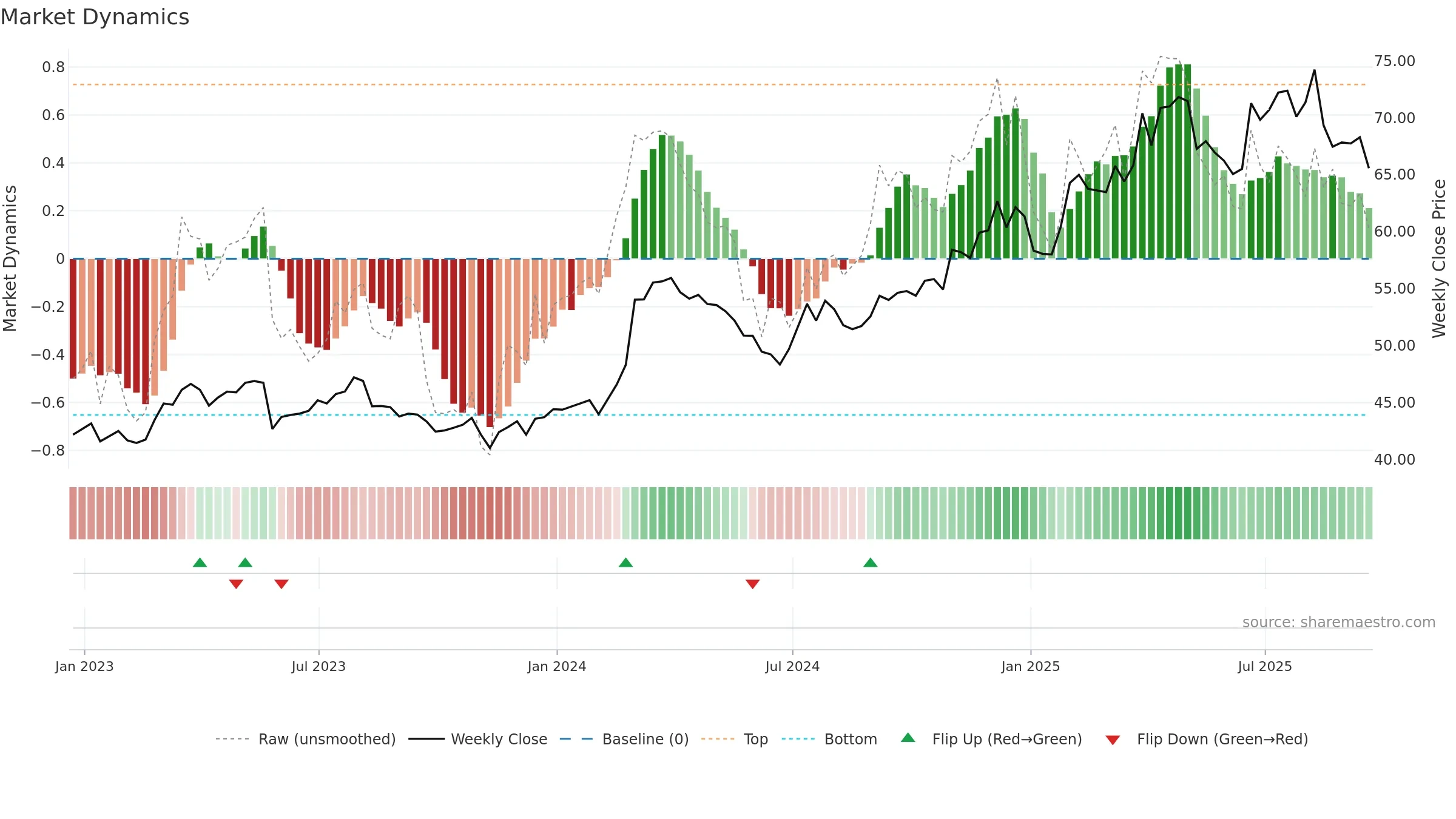Toggle the Flip Down (Green→Red) legend entry
The image size is (1456, 819).
click(1207, 739)
